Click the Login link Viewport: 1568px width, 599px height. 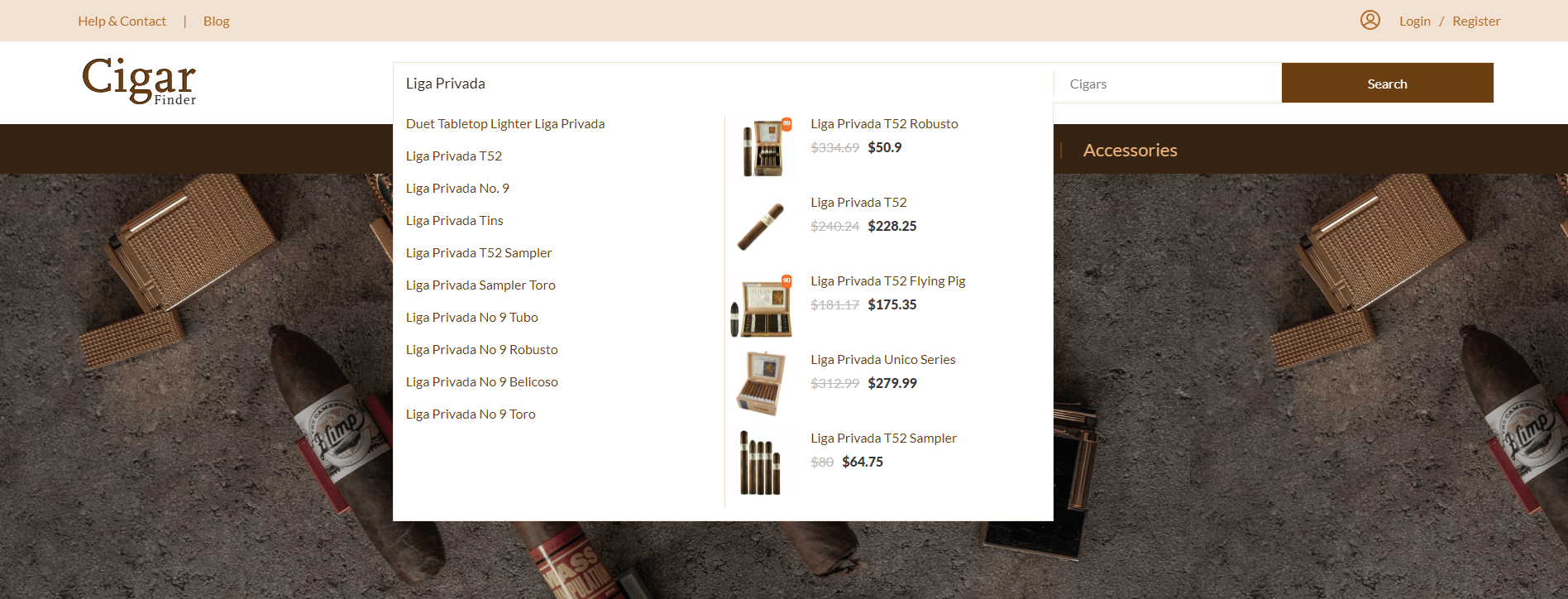1414,21
